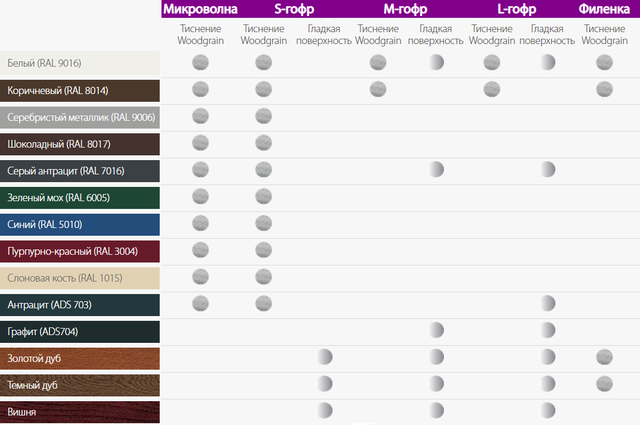640x425 pixels.
Task: Click Золотой дуб dot under S-гофр smooth
Action: click(324, 357)
